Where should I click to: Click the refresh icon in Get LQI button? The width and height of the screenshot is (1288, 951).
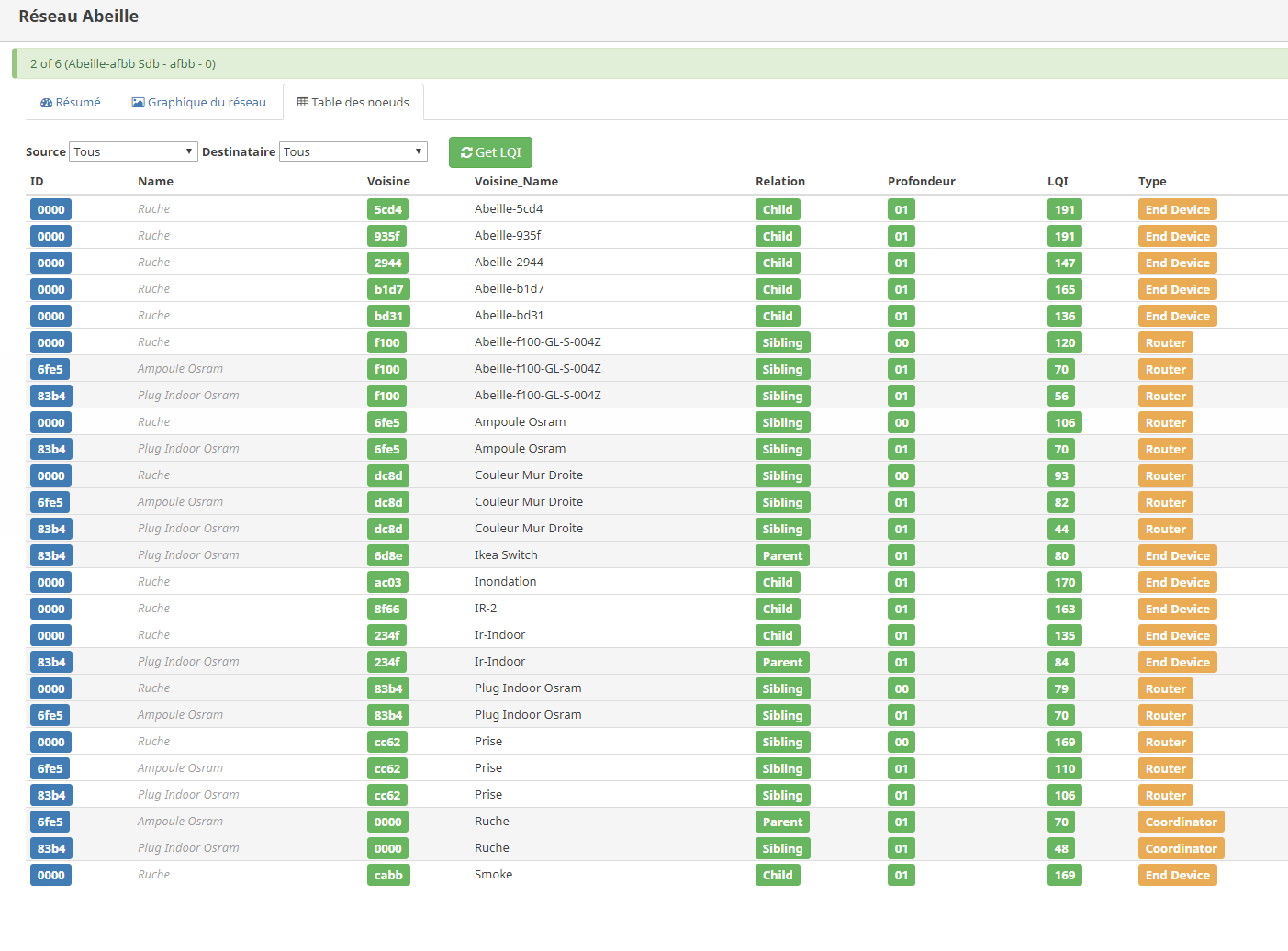(466, 152)
